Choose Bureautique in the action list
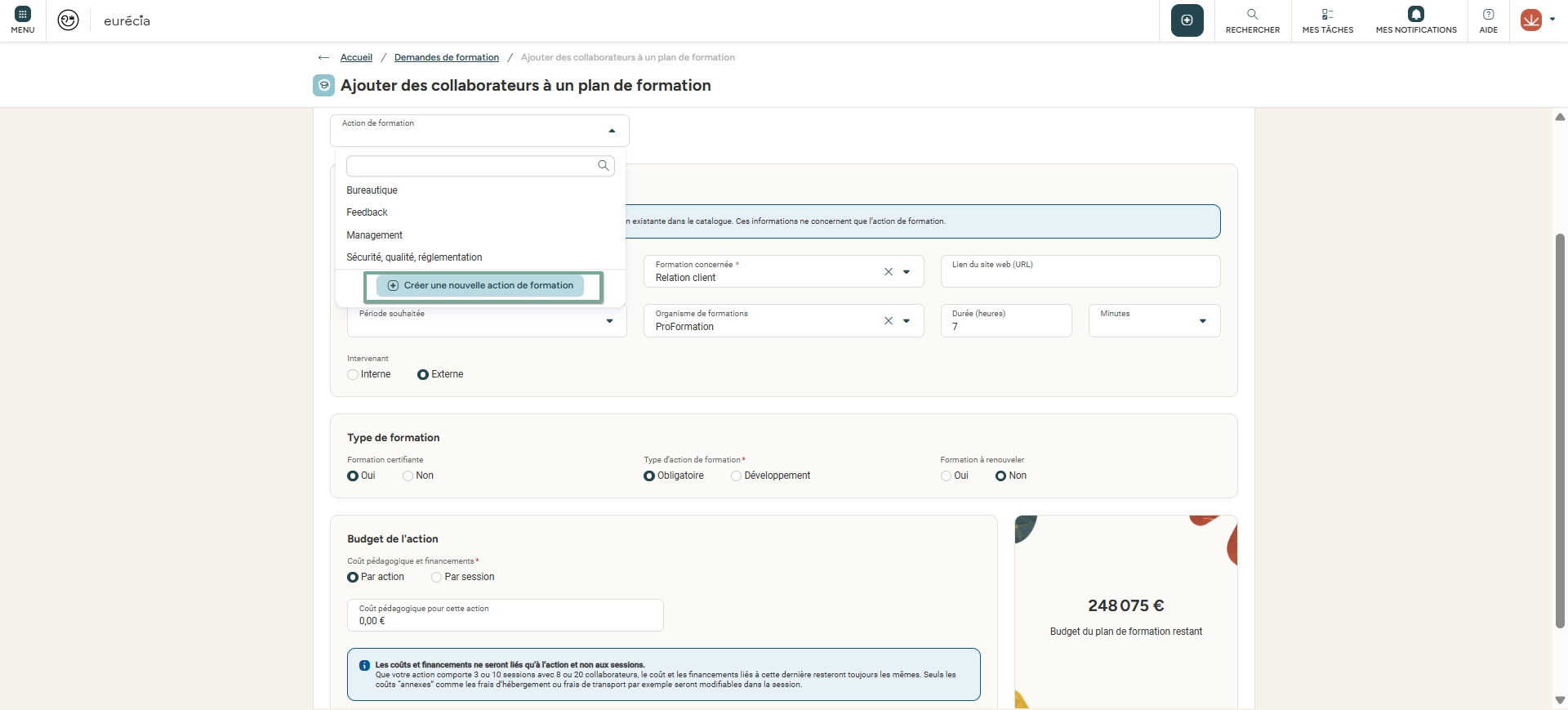The width and height of the screenshot is (1568, 710). pyautogui.click(x=372, y=190)
